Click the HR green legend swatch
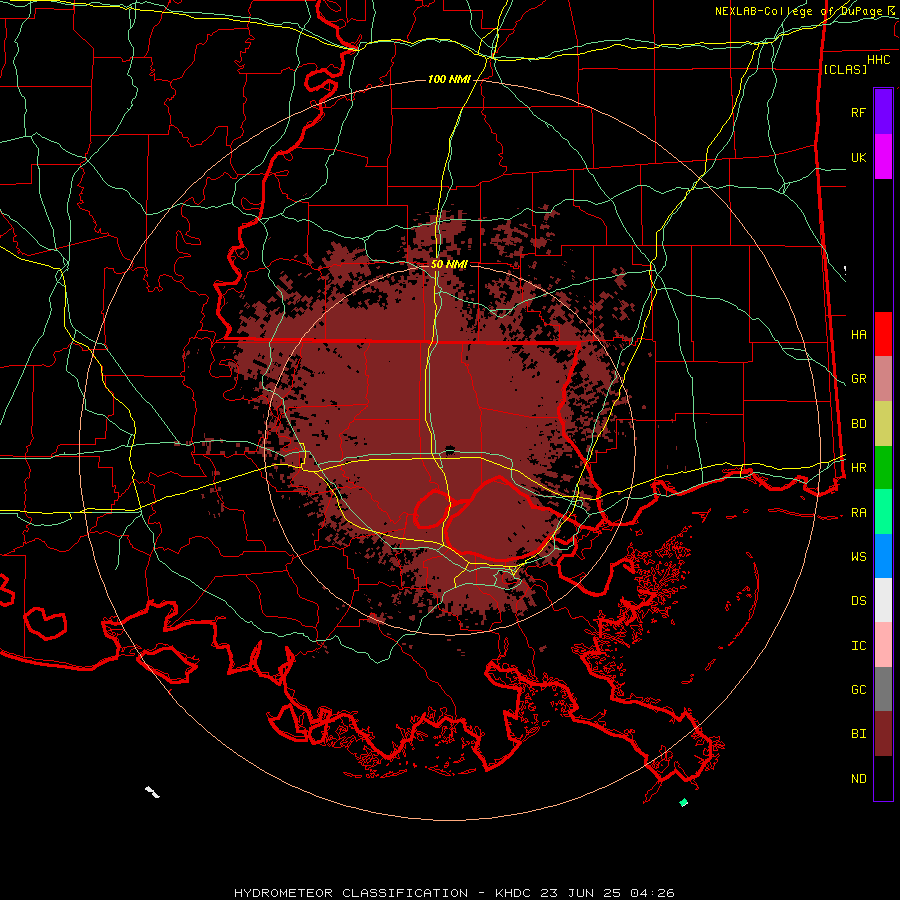The height and width of the screenshot is (900, 900). (x=883, y=467)
